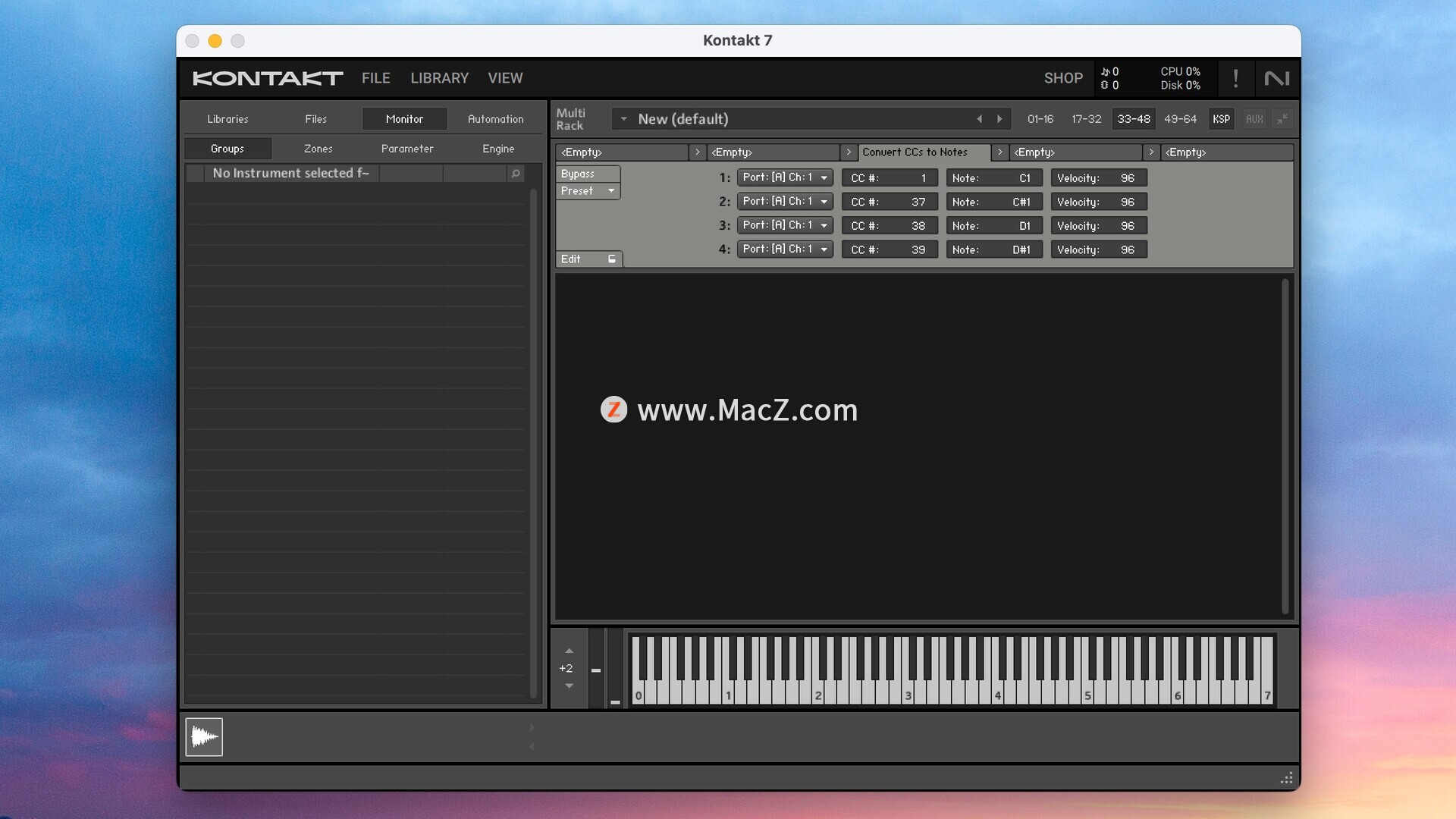Open the VIEW menu
Viewport: 1456px width, 819px height.
tap(505, 78)
